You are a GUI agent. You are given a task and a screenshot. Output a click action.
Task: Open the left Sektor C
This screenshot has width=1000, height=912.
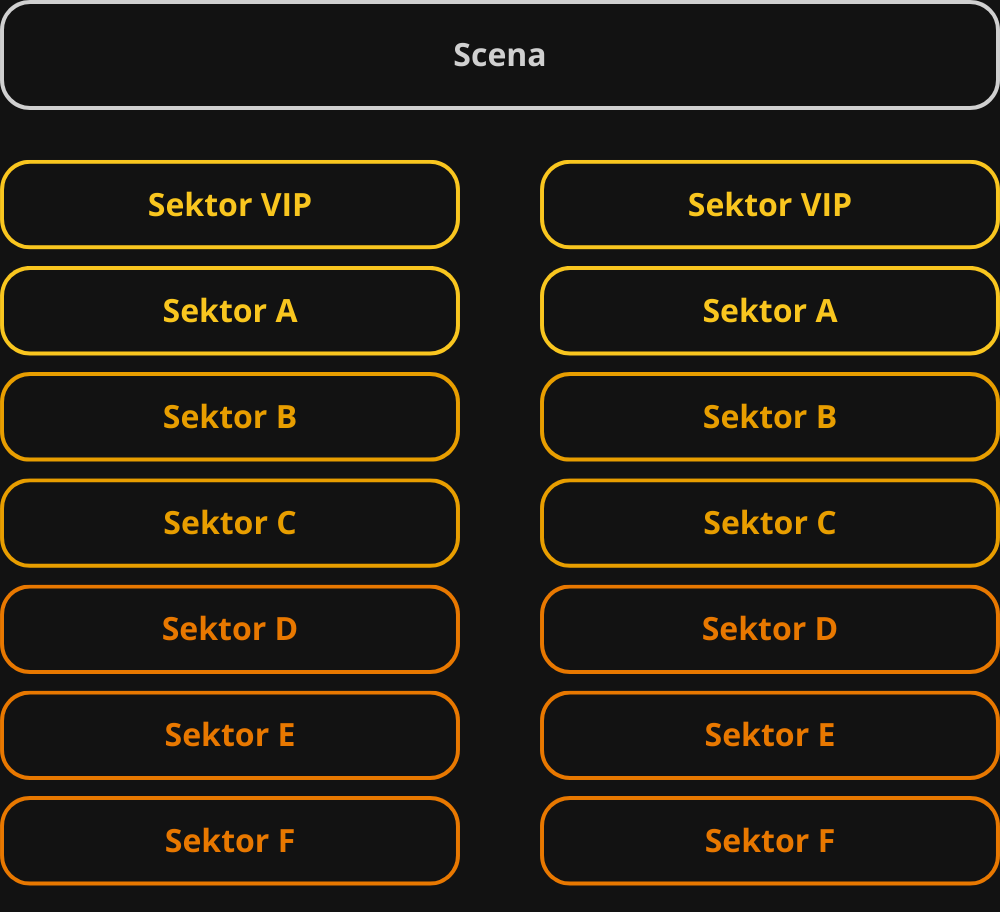230,523
